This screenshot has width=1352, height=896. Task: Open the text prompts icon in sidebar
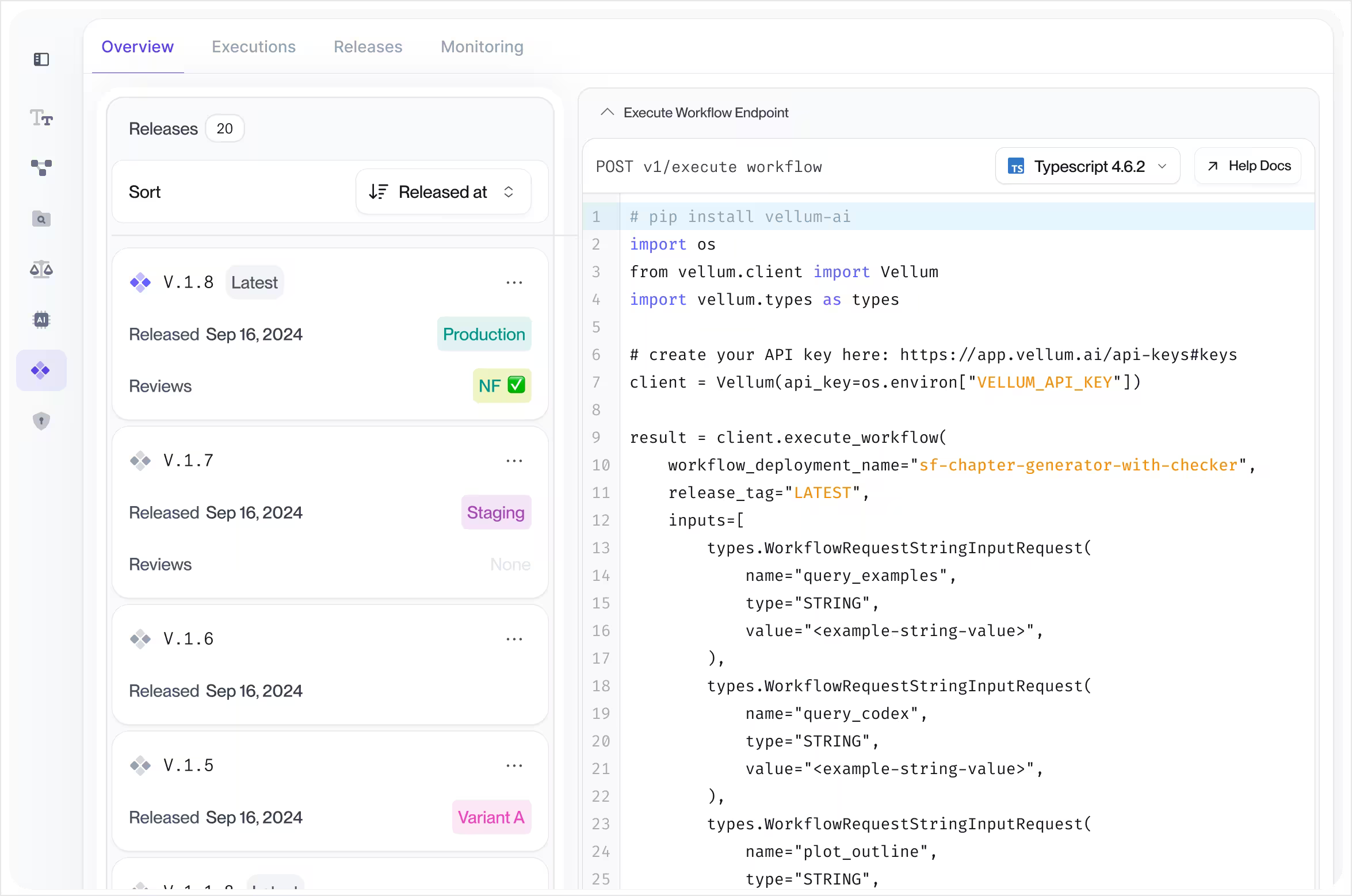pos(41,118)
